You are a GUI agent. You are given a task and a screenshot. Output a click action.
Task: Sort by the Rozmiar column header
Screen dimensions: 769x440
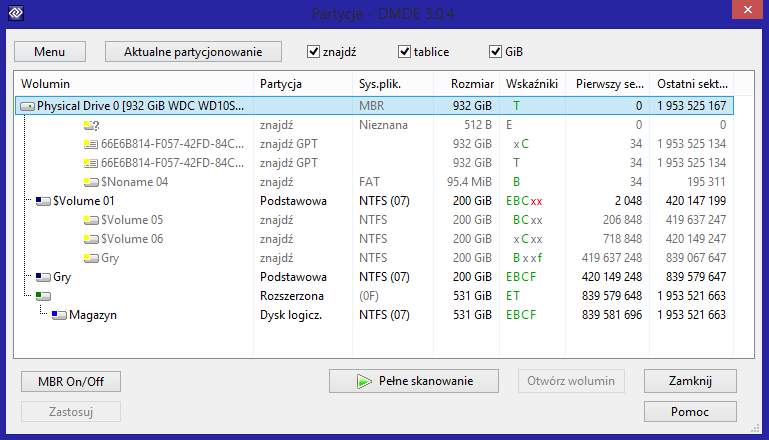coord(466,84)
